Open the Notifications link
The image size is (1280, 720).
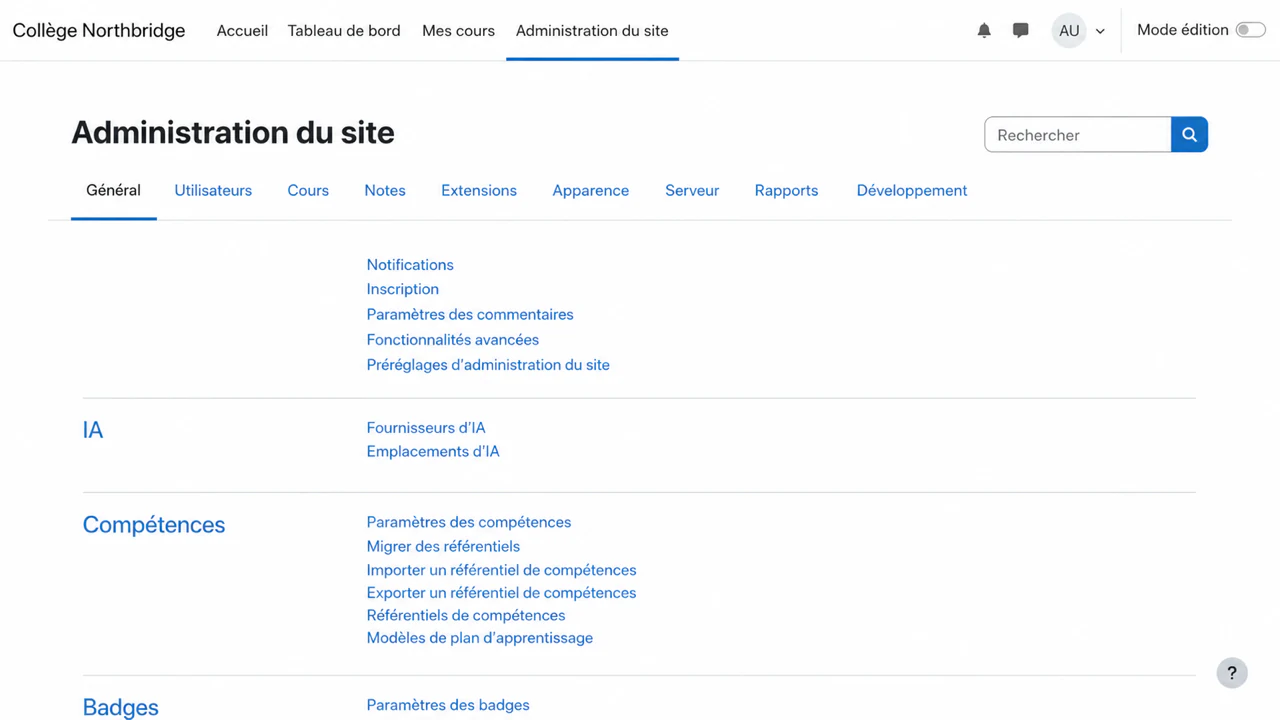pyautogui.click(x=410, y=265)
